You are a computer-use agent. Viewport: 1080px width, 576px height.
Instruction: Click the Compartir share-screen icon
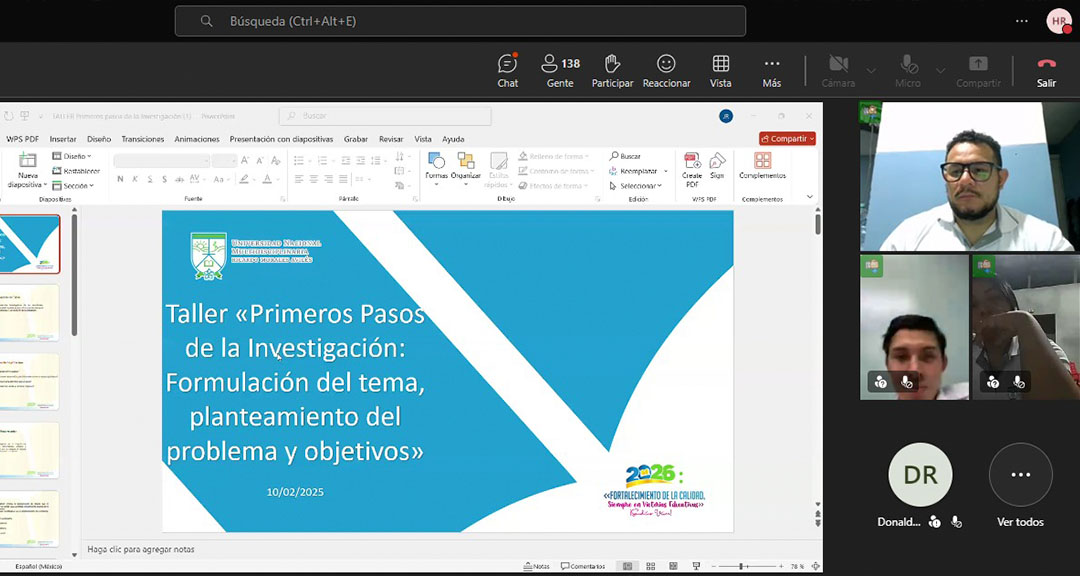(978, 70)
